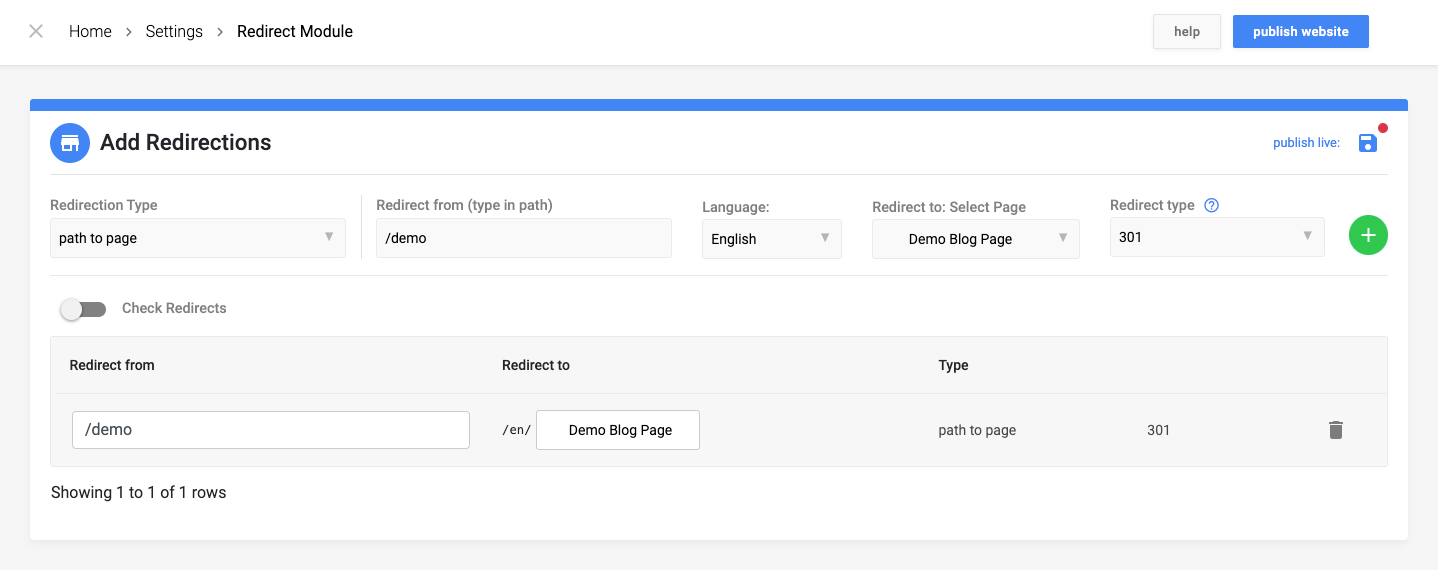Click the publish website button
This screenshot has height=570, width=1438.
tap(1301, 31)
